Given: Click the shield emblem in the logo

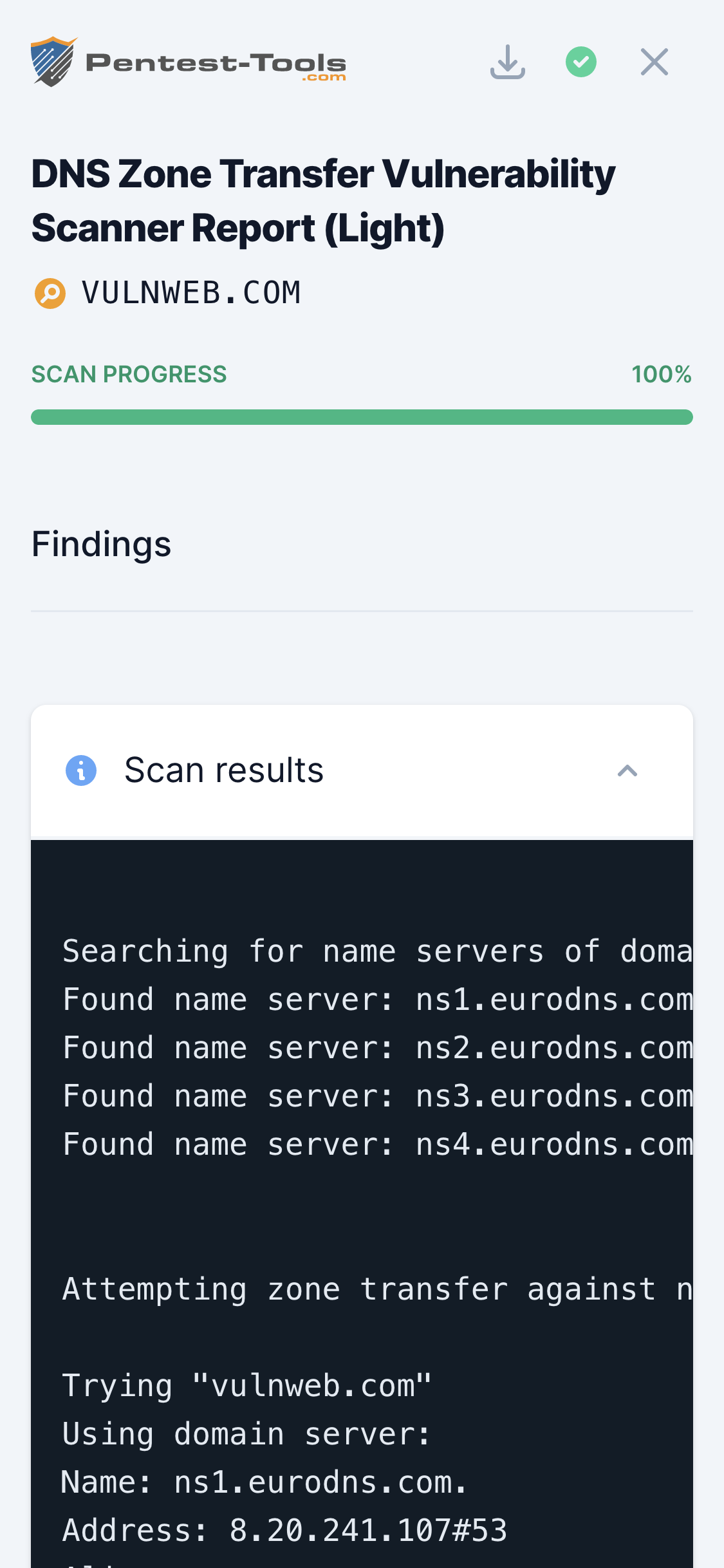Looking at the screenshot, I should (x=54, y=61).
